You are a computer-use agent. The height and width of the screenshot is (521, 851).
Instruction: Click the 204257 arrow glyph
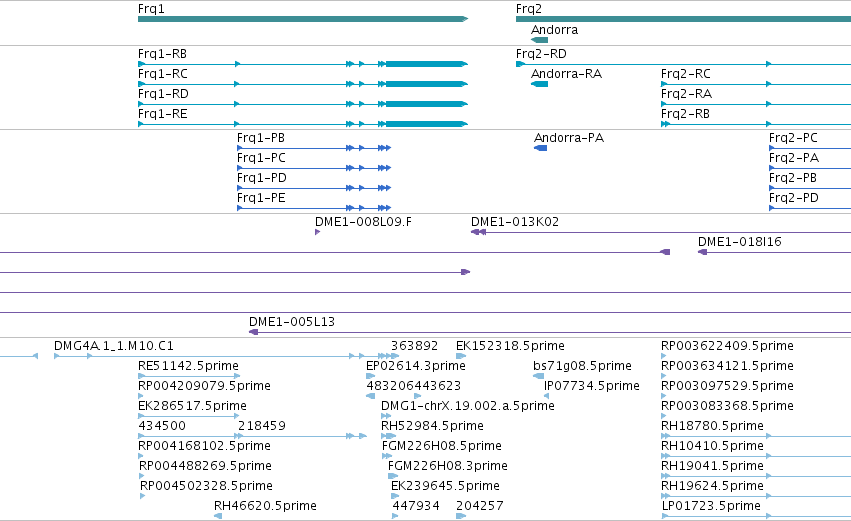point(461,516)
